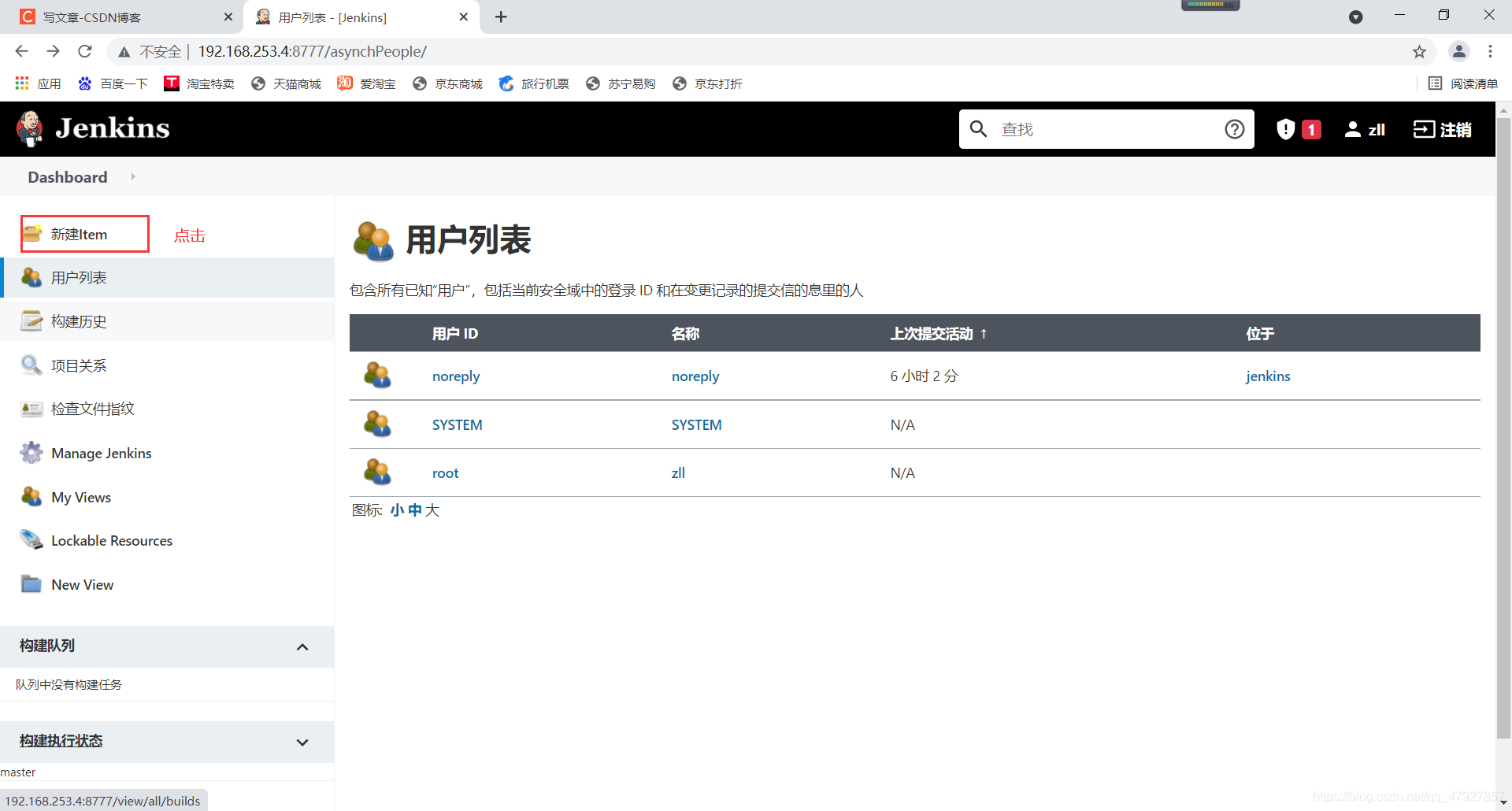Click the 项目关系 magnifier icon
Screen dimensions: 1512x811
31,365
